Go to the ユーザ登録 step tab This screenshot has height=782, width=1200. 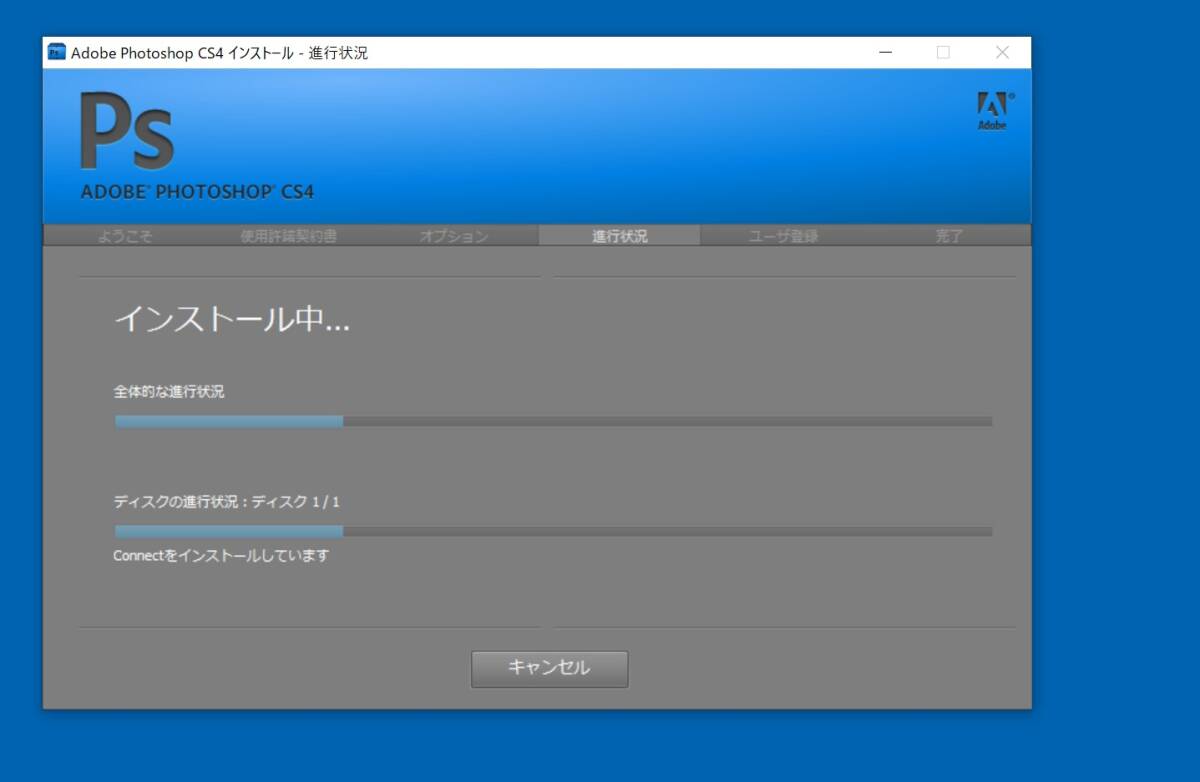point(784,237)
